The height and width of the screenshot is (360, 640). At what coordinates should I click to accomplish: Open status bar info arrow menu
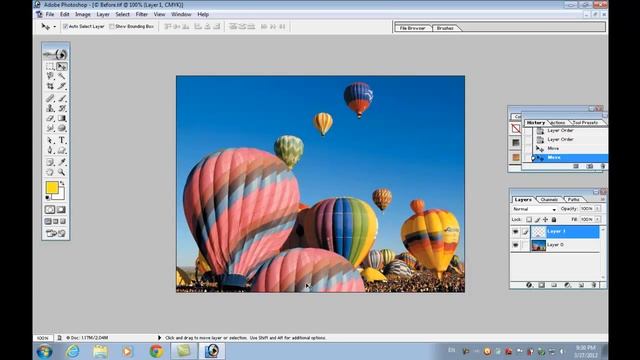pos(159,338)
